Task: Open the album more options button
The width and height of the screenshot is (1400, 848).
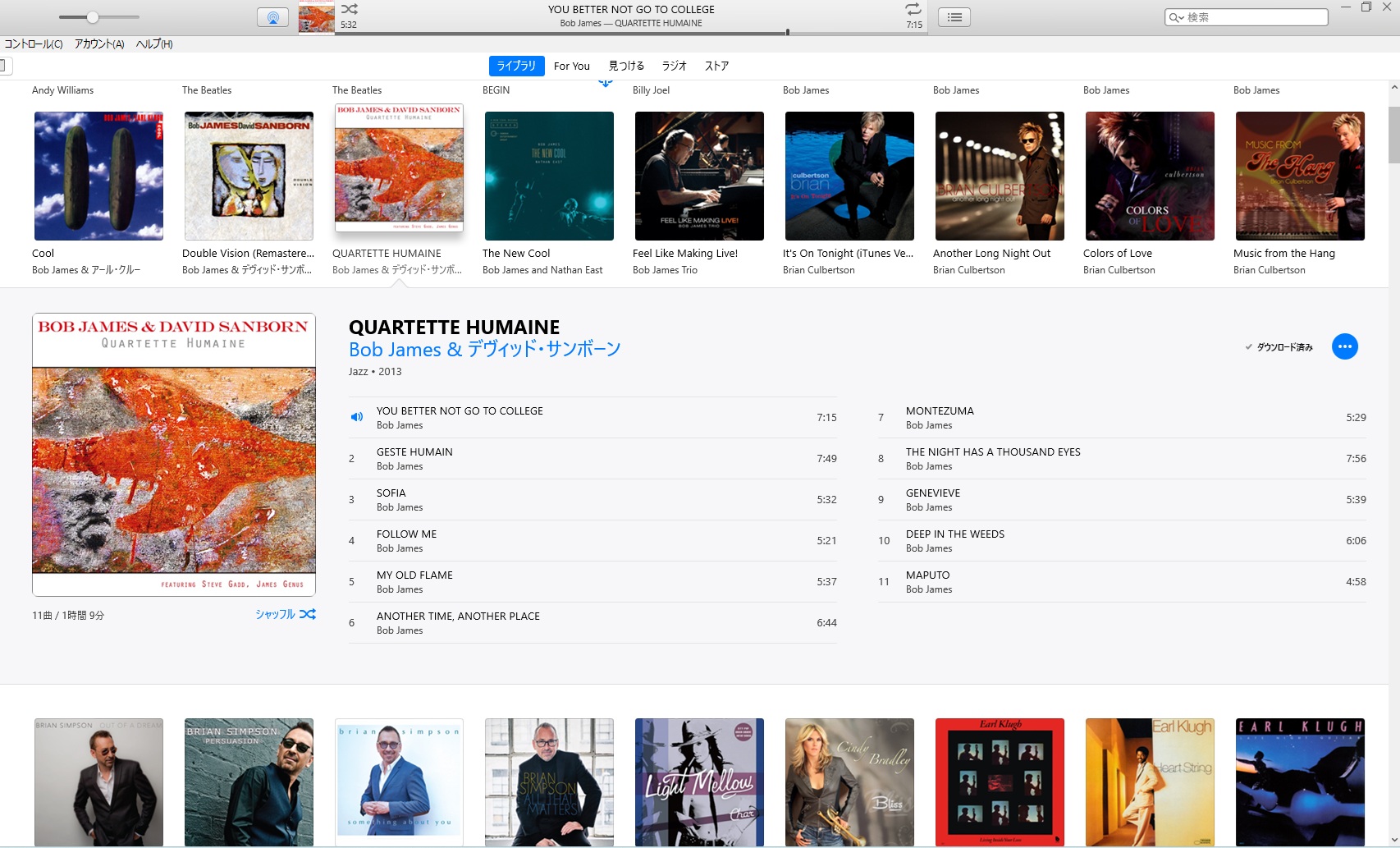Action: pyautogui.click(x=1344, y=346)
